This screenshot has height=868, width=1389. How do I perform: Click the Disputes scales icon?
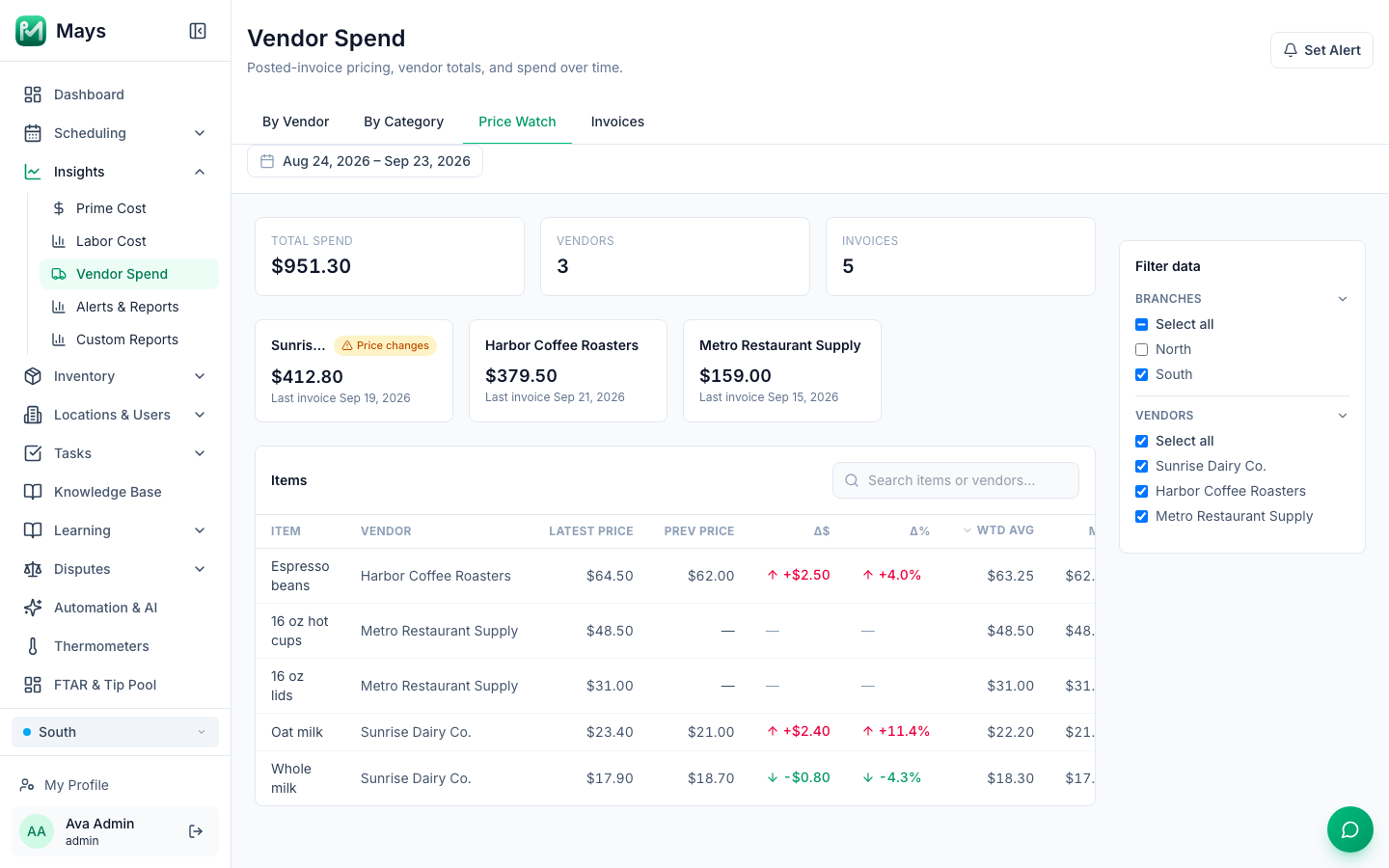pyautogui.click(x=33, y=569)
